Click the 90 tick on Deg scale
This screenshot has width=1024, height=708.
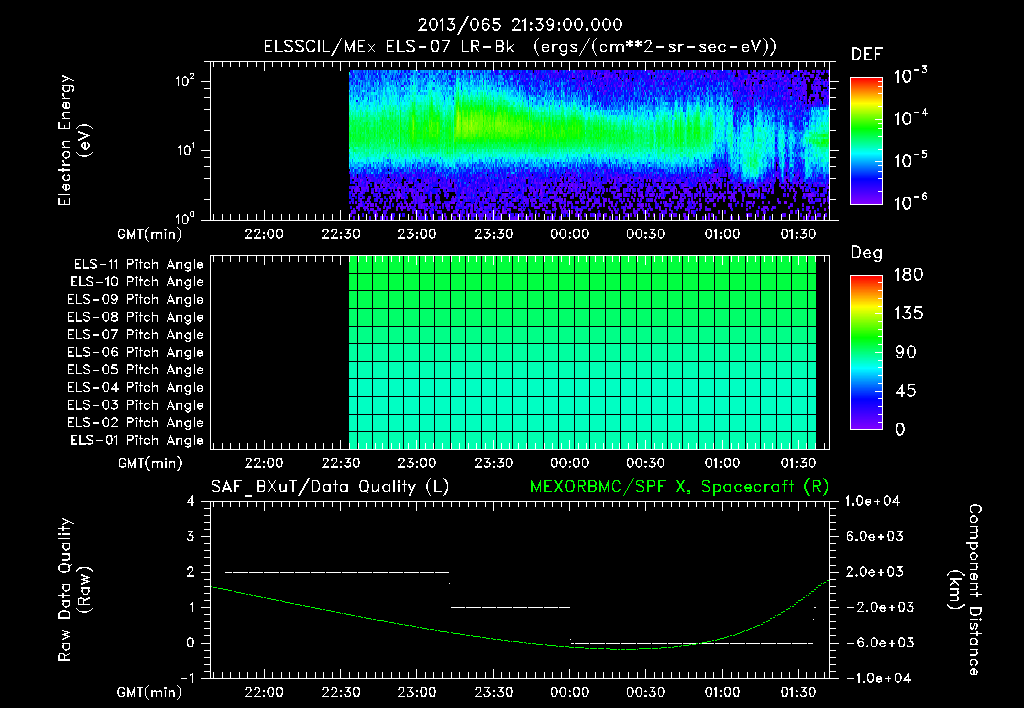click(905, 353)
